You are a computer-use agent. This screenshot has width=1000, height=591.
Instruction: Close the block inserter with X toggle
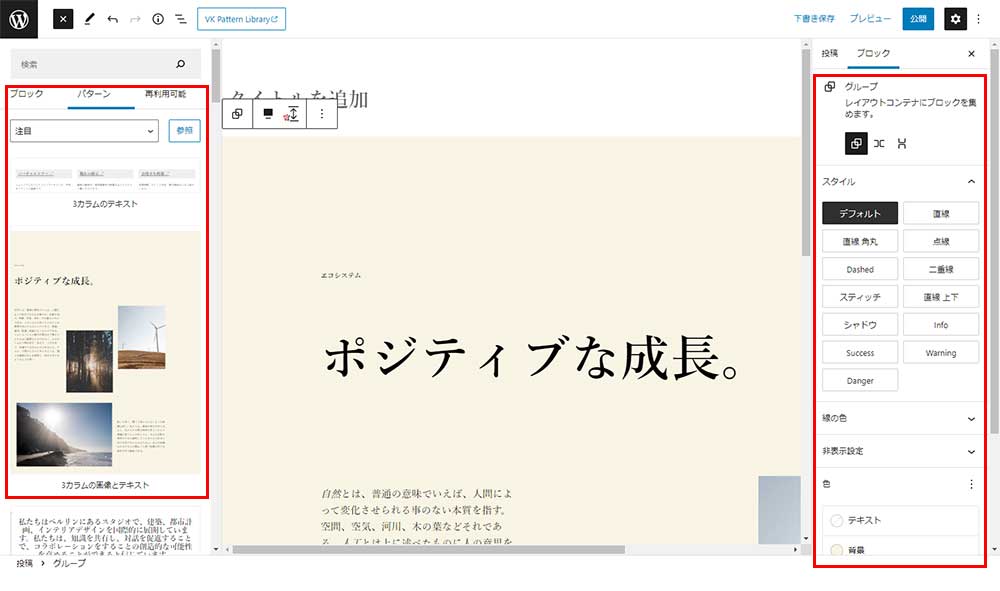[x=63, y=19]
